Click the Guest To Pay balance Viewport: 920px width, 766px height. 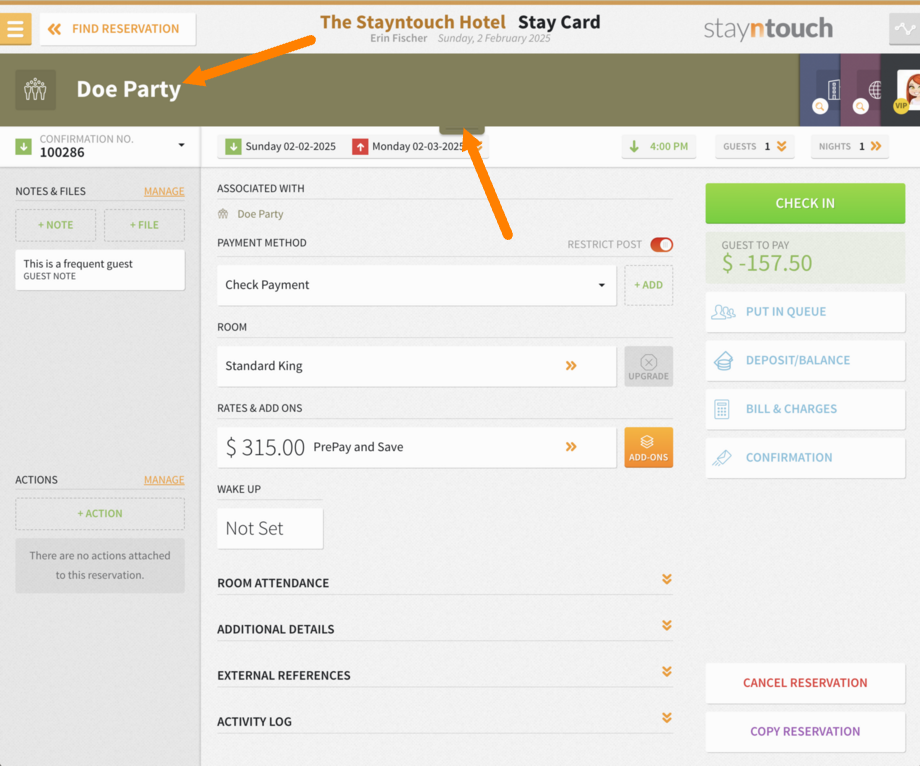(x=805, y=257)
